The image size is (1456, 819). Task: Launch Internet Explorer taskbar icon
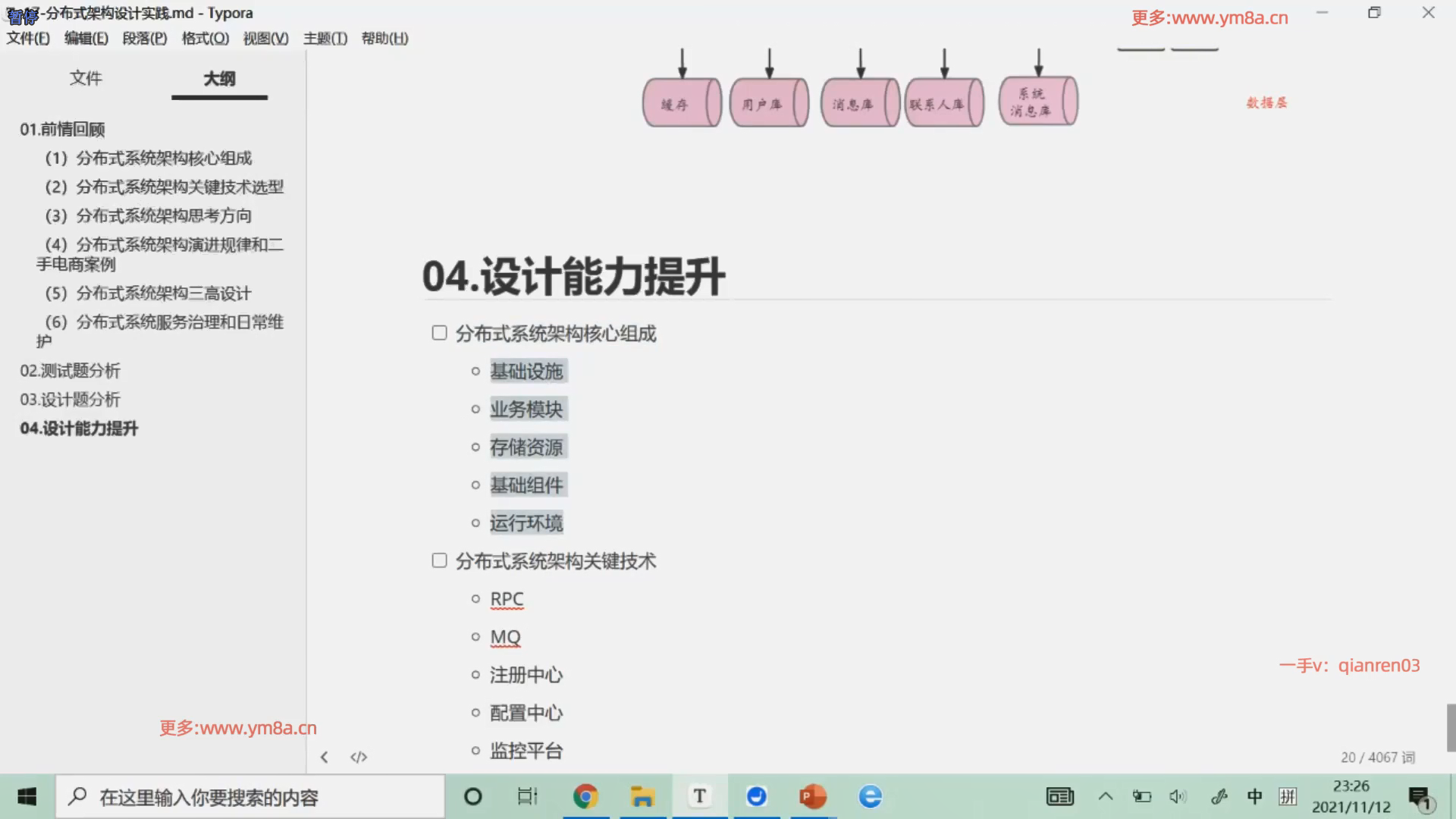click(870, 796)
